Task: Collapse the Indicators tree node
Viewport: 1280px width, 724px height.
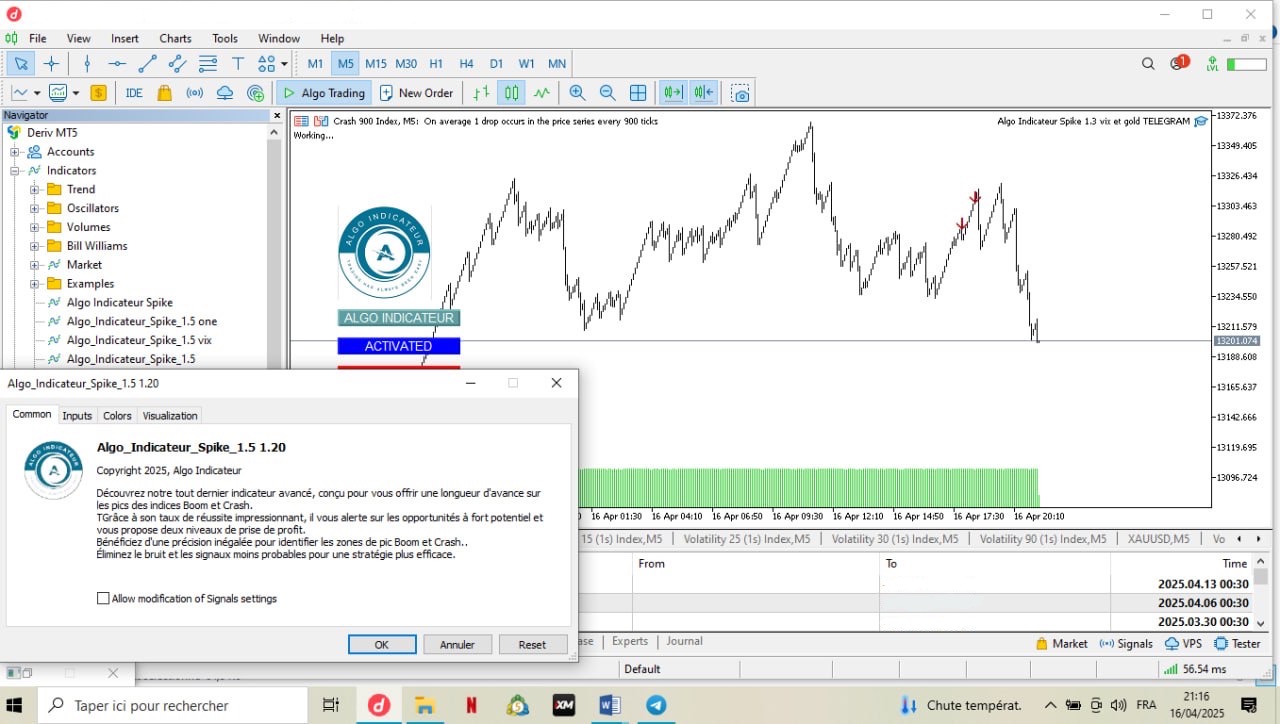Action: point(15,171)
